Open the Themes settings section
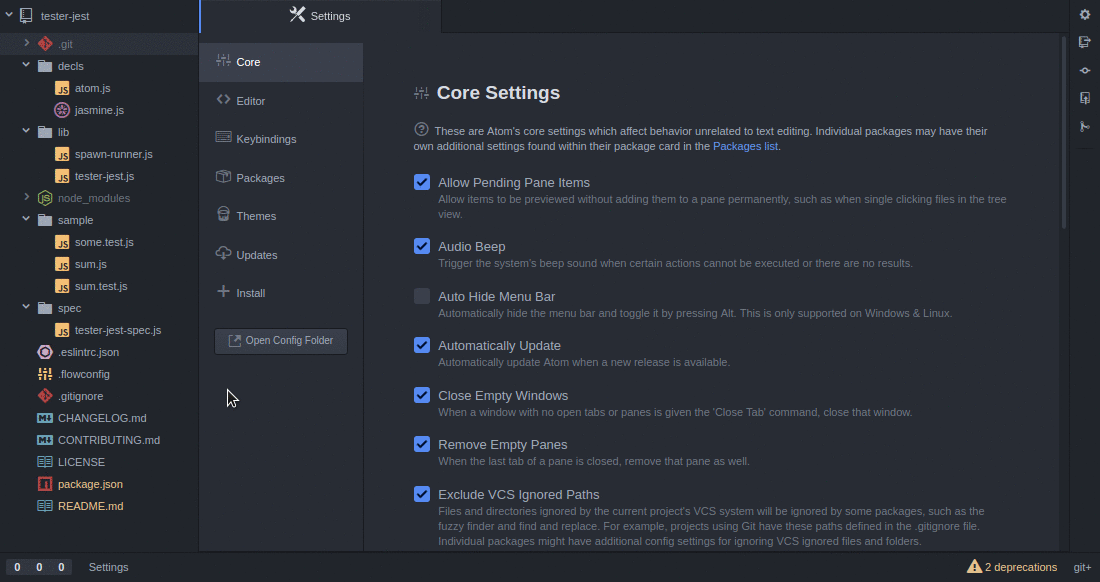Viewport: 1100px width, 582px height. point(281,216)
